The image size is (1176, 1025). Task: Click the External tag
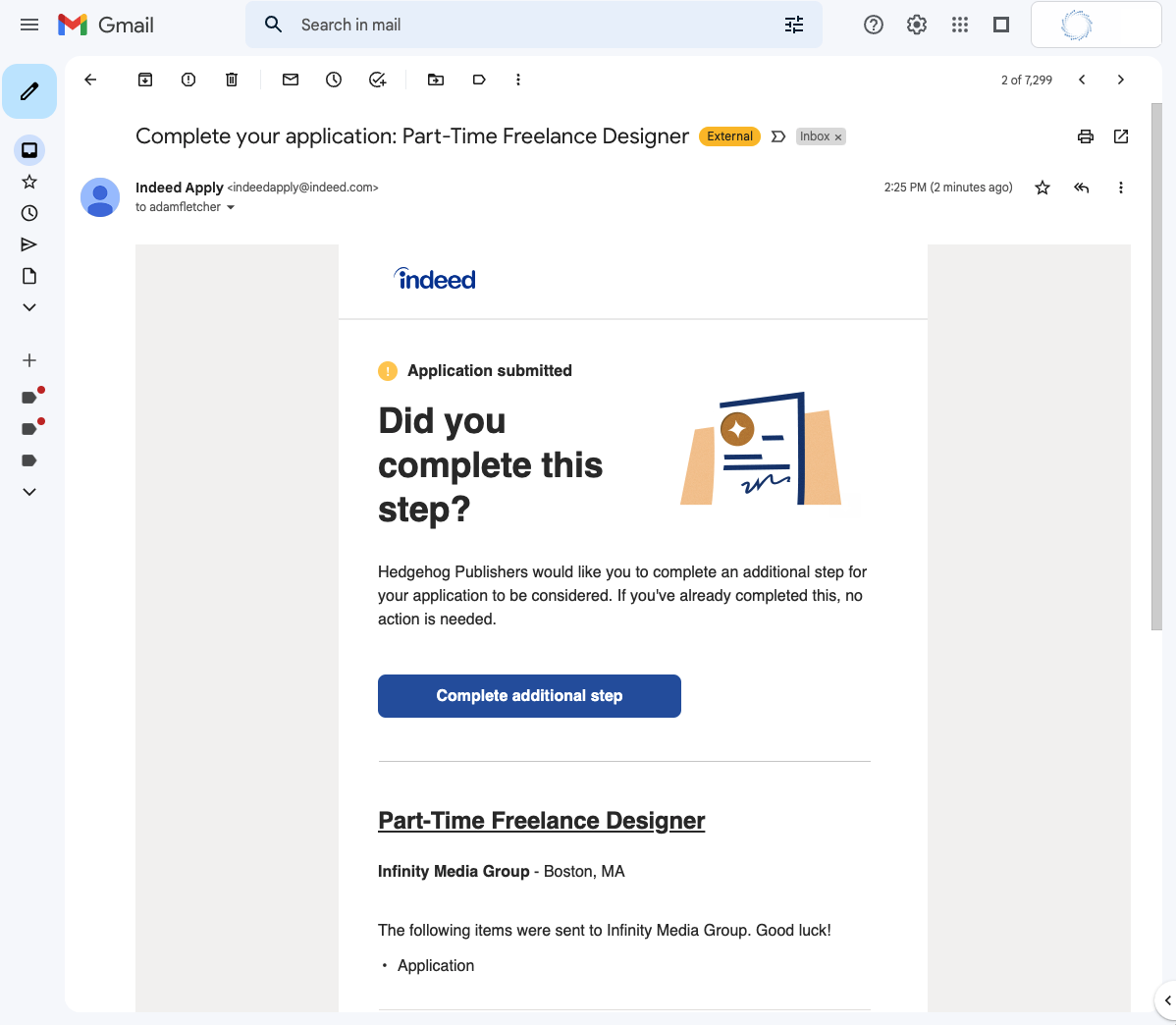[x=729, y=136]
